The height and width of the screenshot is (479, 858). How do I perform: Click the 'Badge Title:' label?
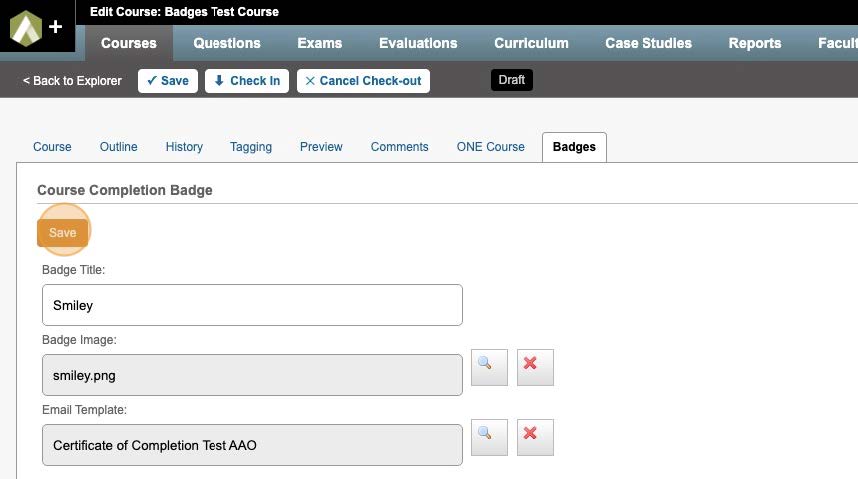73,270
